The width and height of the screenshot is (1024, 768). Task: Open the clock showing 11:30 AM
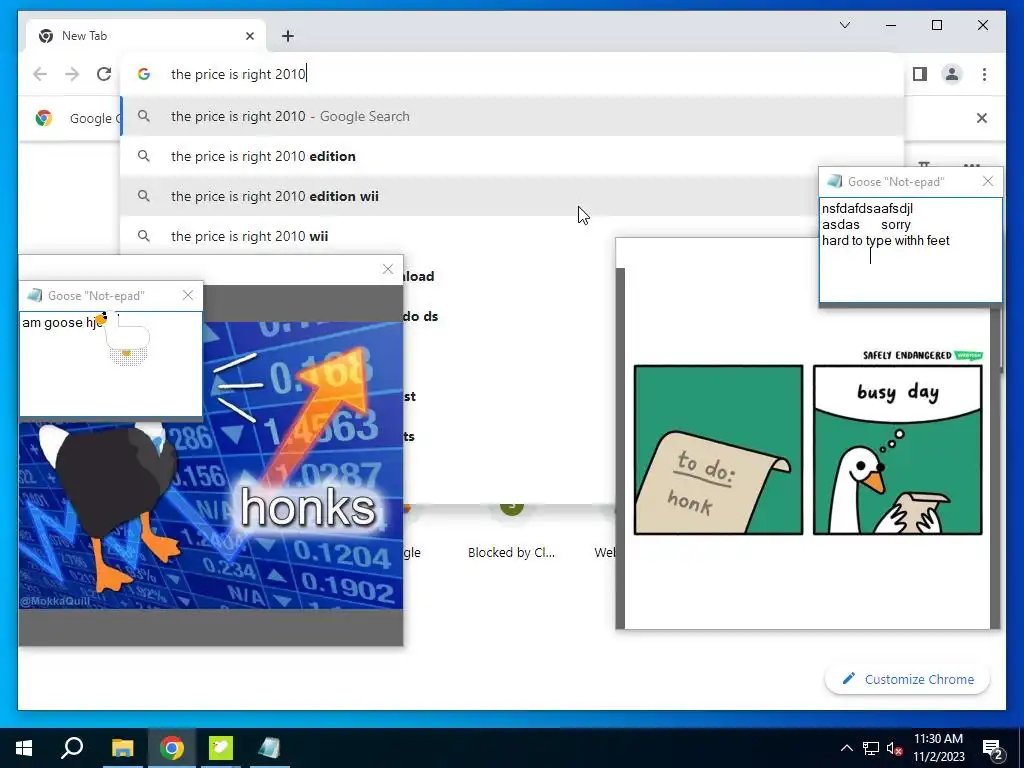coord(938,748)
